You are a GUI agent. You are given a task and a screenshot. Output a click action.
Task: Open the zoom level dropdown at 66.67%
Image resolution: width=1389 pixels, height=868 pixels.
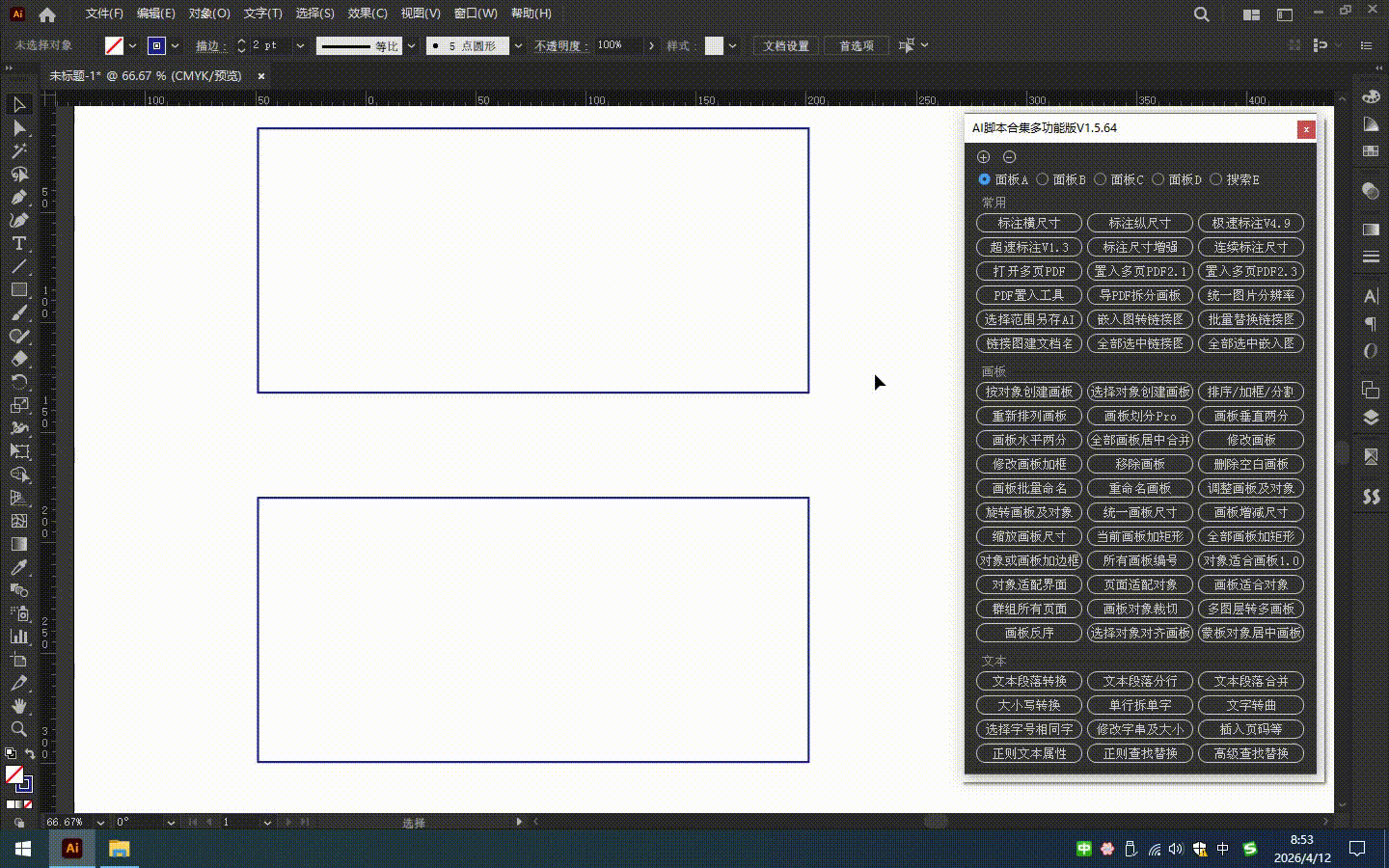click(100, 823)
